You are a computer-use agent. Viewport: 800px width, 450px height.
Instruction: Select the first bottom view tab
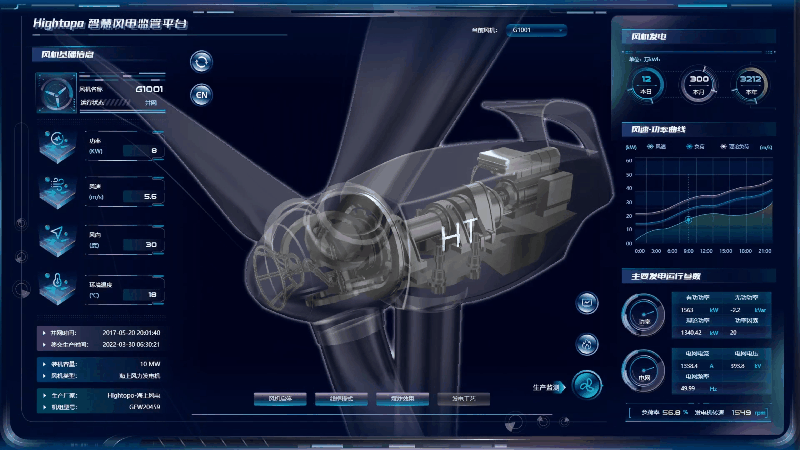click(x=281, y=398)
